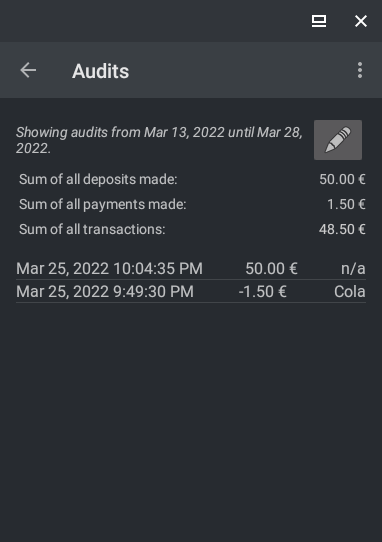Click the Audits title text
This screenshot has width=382, height=542.
(x=100, y=71)
